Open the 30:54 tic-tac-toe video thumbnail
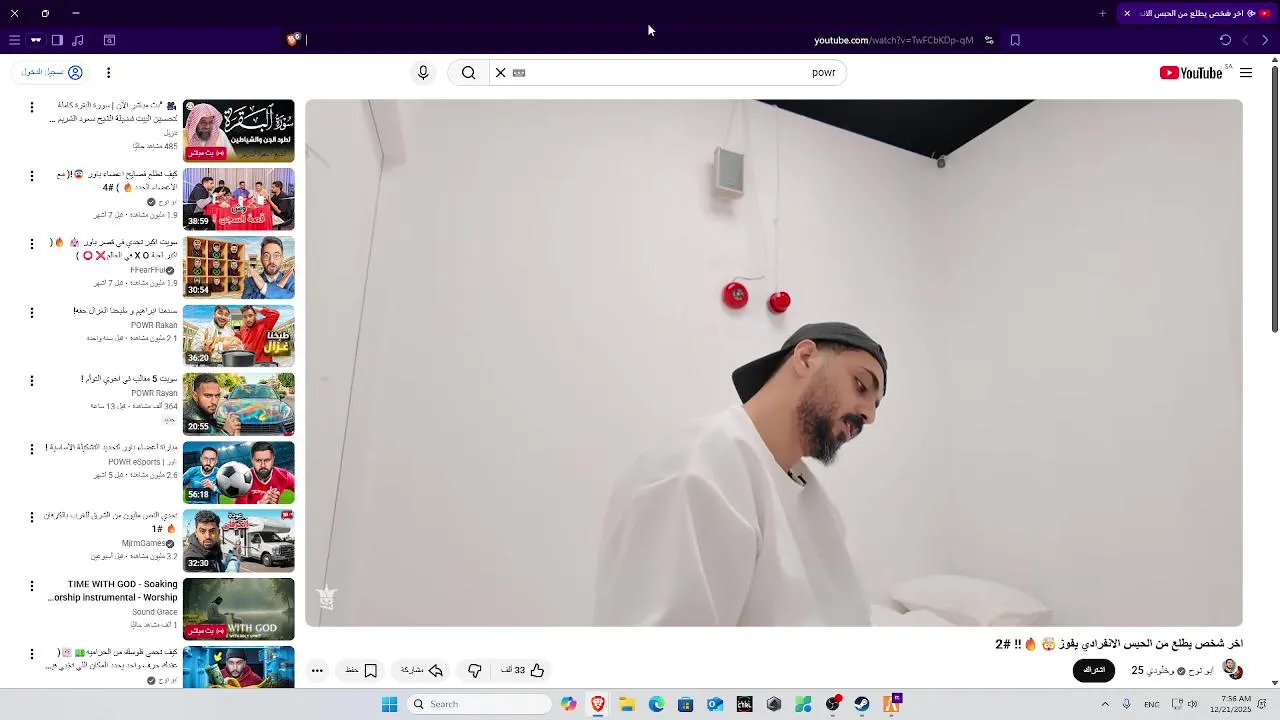The image size is (1280, 720). (x=239, y=267)
